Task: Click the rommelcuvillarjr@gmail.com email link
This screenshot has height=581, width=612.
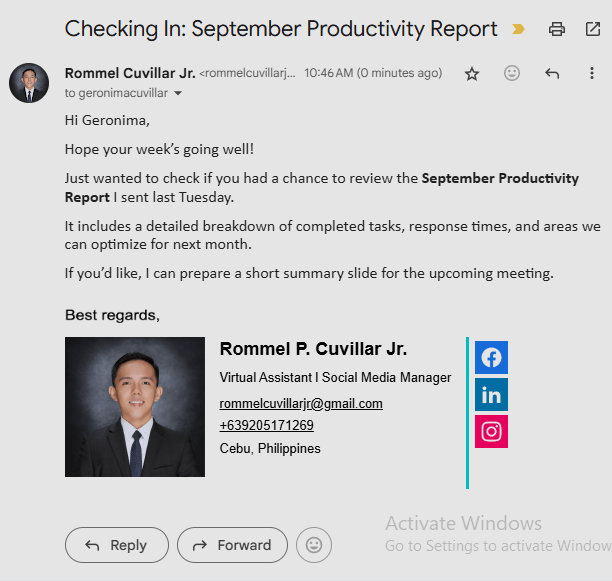Action: [301, 404]
